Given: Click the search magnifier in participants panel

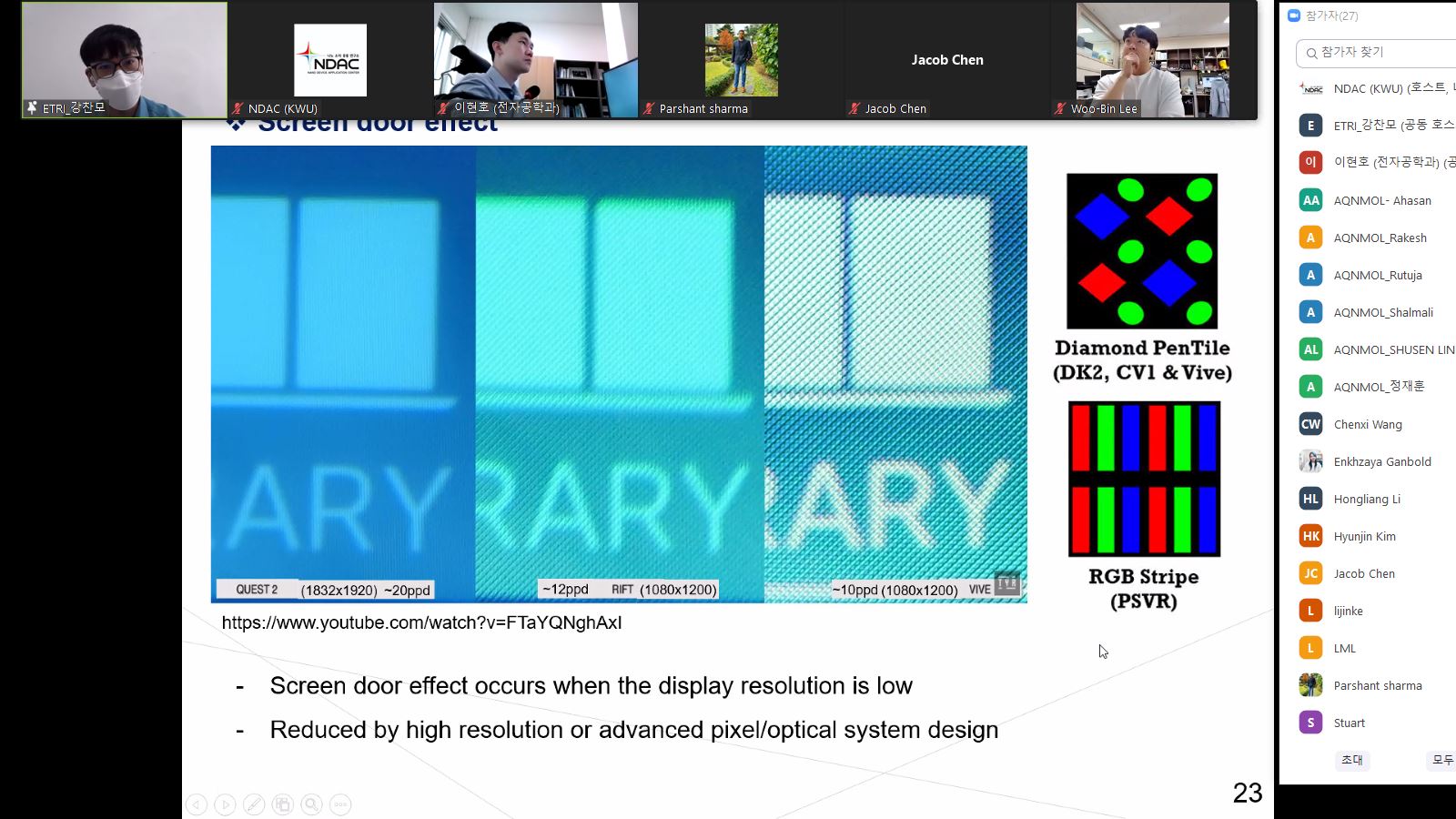Looking at the screenshot, I should [x=1311, y=53].
